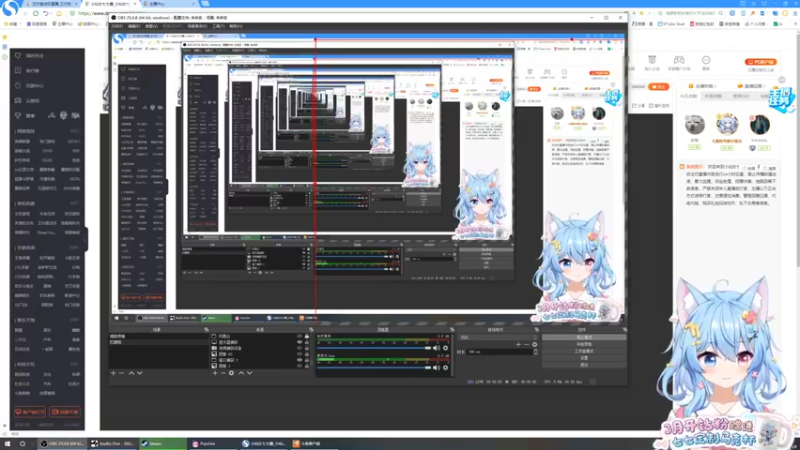Open PopOne from the Windows taskbar
Viewport: 800px width, 450px height.
pyautogui.click(x=213, y=444)
